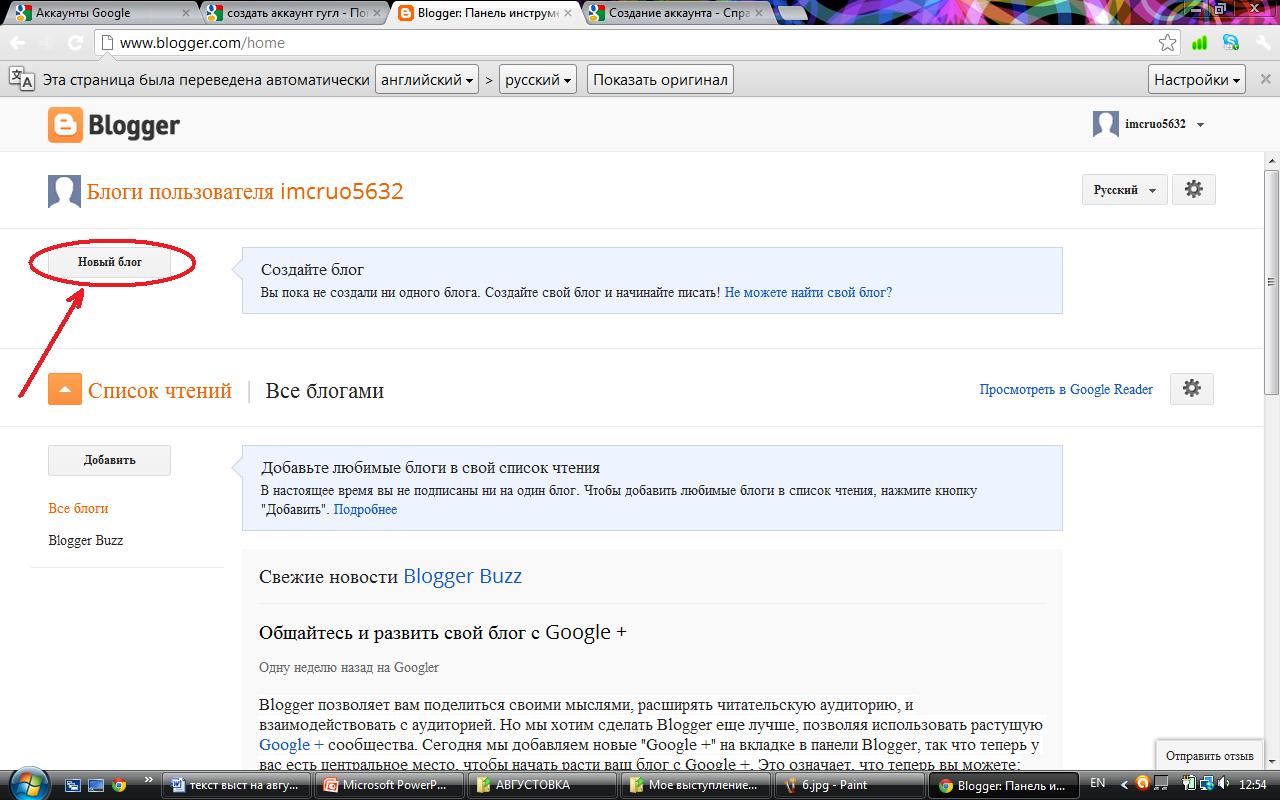The image size is (1280, 800).
Task: Reload the page with refresh icon
Action: [75, 43]
